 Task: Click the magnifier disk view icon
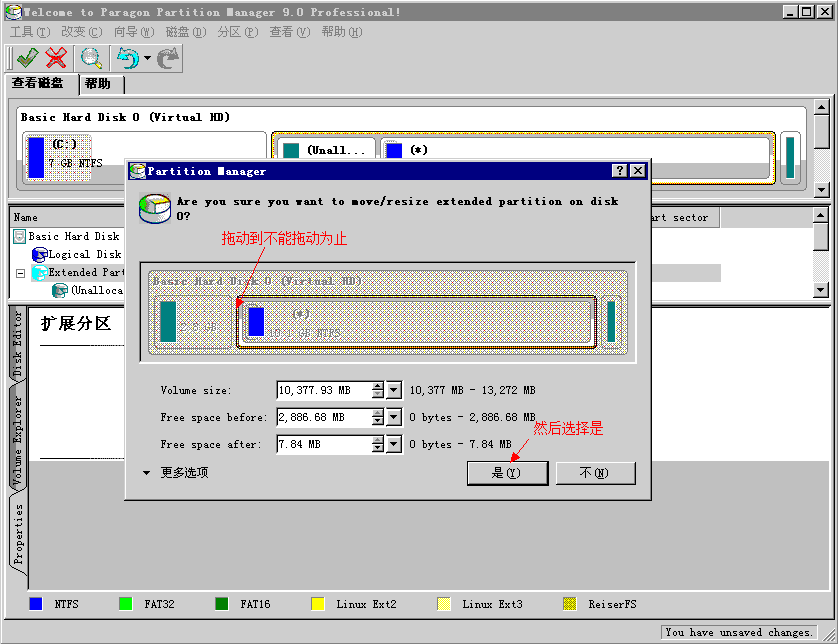[x=92, y=58]
